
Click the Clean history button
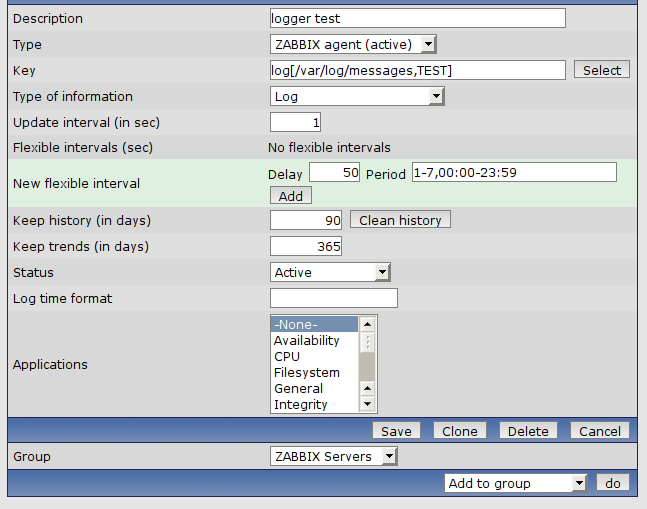coord(400,219)
